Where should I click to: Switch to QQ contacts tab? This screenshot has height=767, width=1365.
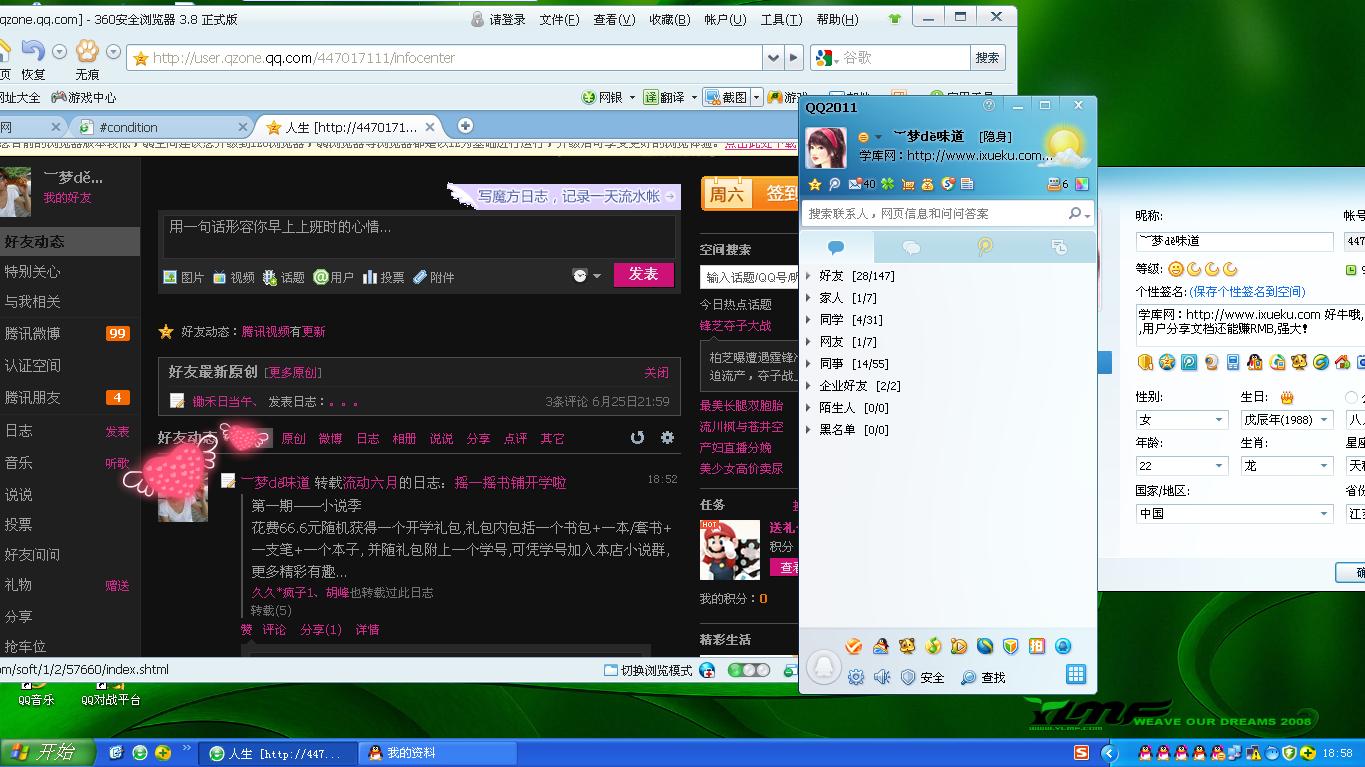click(x=836, y=247)
